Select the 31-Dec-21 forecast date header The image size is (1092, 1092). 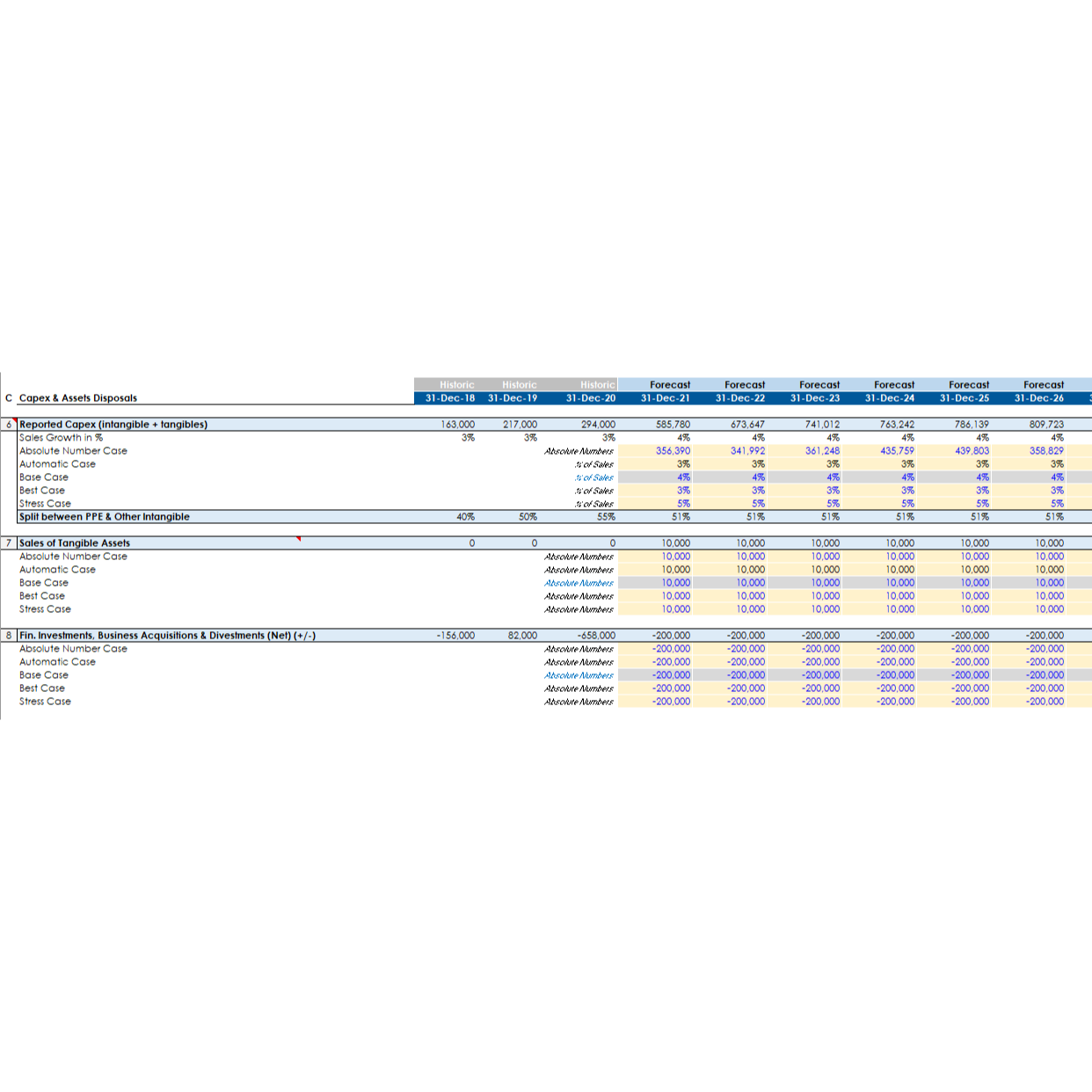(666, 398)
